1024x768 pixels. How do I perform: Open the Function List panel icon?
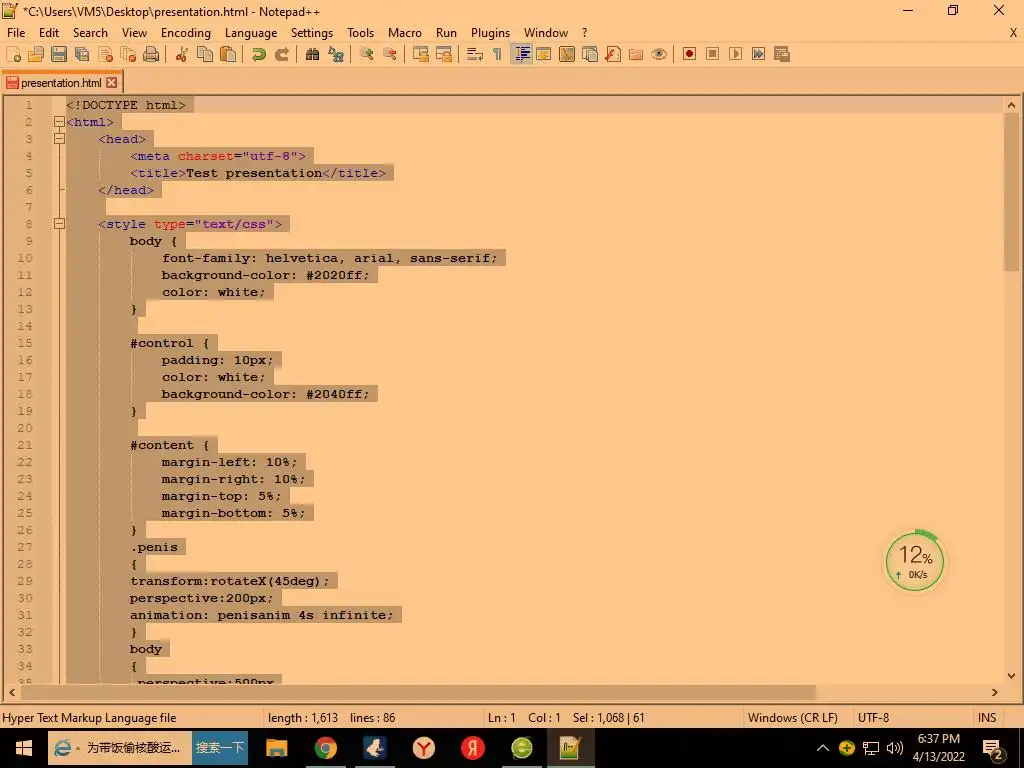point(613,54)
